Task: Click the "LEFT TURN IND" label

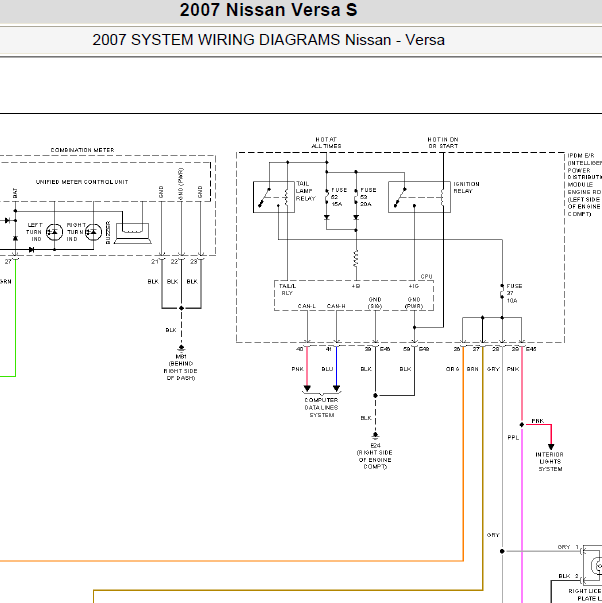Action: tap(34, 232)
